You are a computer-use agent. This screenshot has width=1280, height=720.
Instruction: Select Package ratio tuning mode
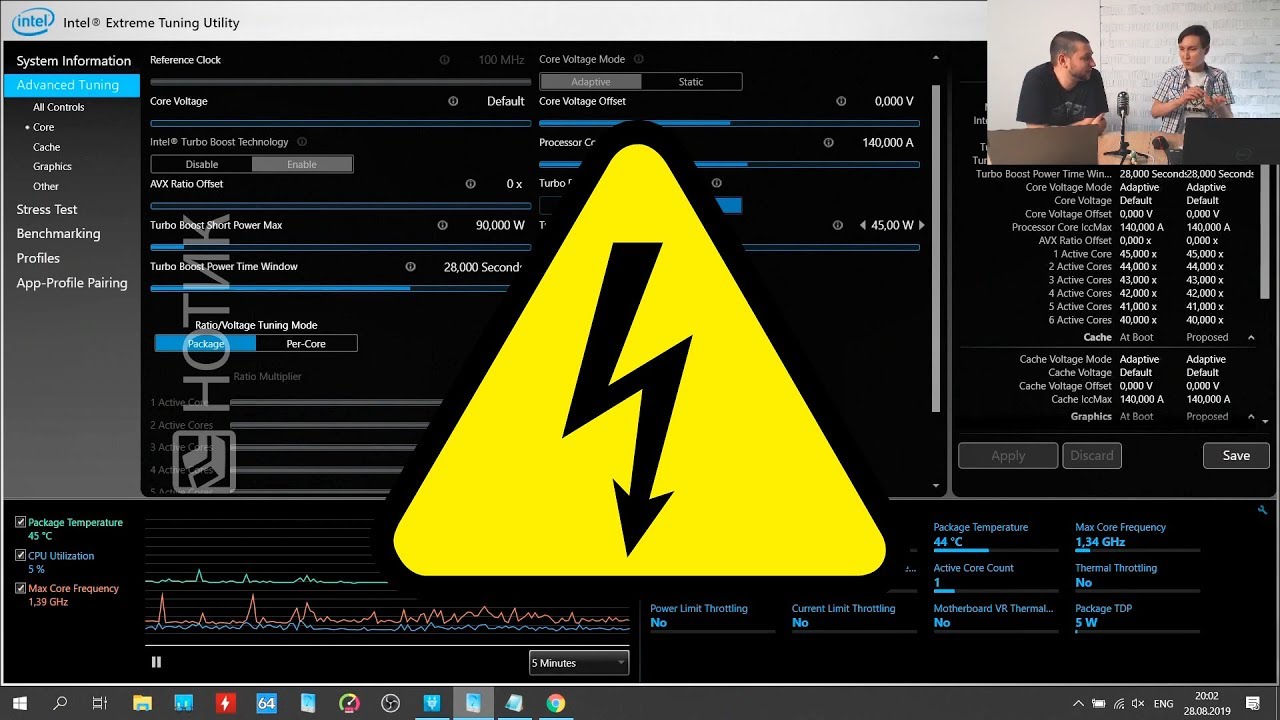206,343
